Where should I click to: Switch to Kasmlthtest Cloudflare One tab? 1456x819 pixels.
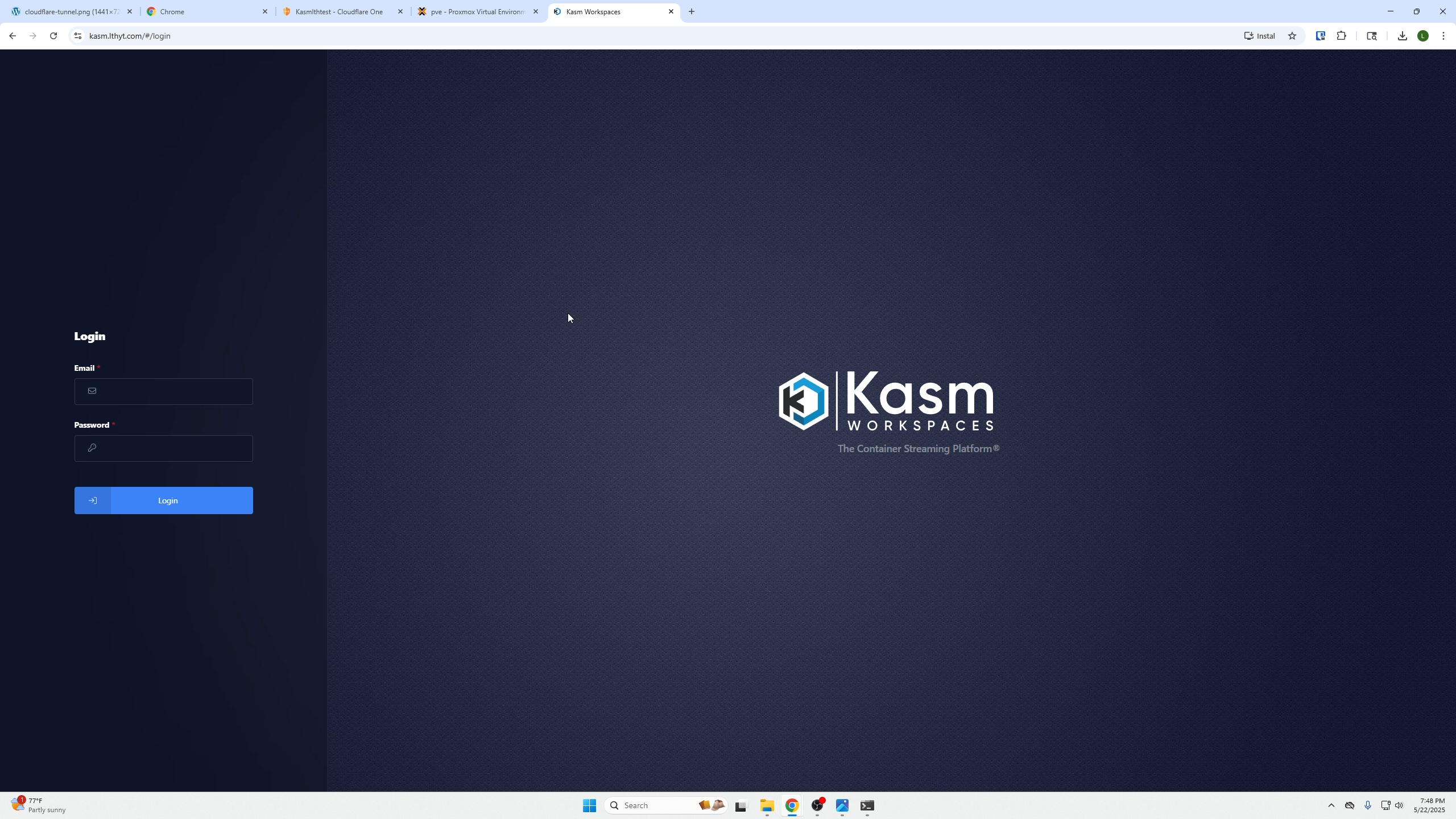[x=339, y=11]
